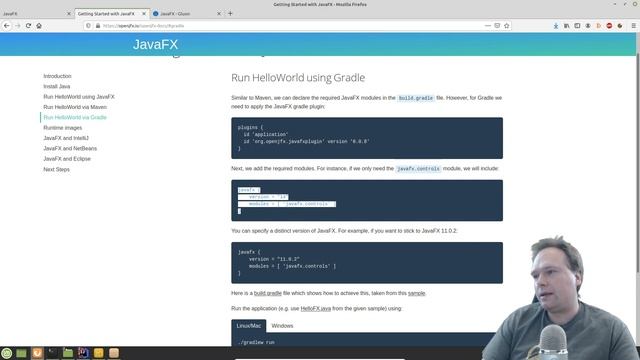The width and height of the screenshot is (640, 360).
Task: Switch to the IntelliJ IDEA taskbar icon
Action: (x=83, y=353)
